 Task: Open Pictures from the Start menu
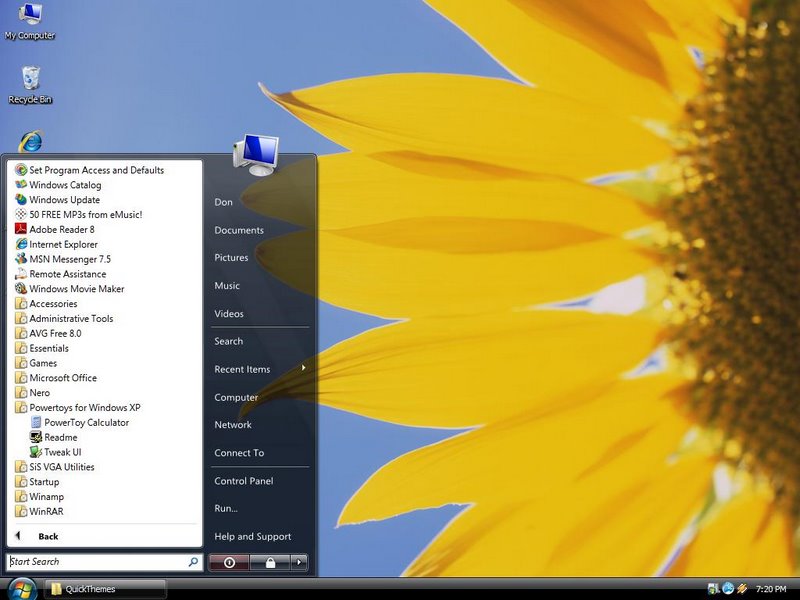coord(231,258)
